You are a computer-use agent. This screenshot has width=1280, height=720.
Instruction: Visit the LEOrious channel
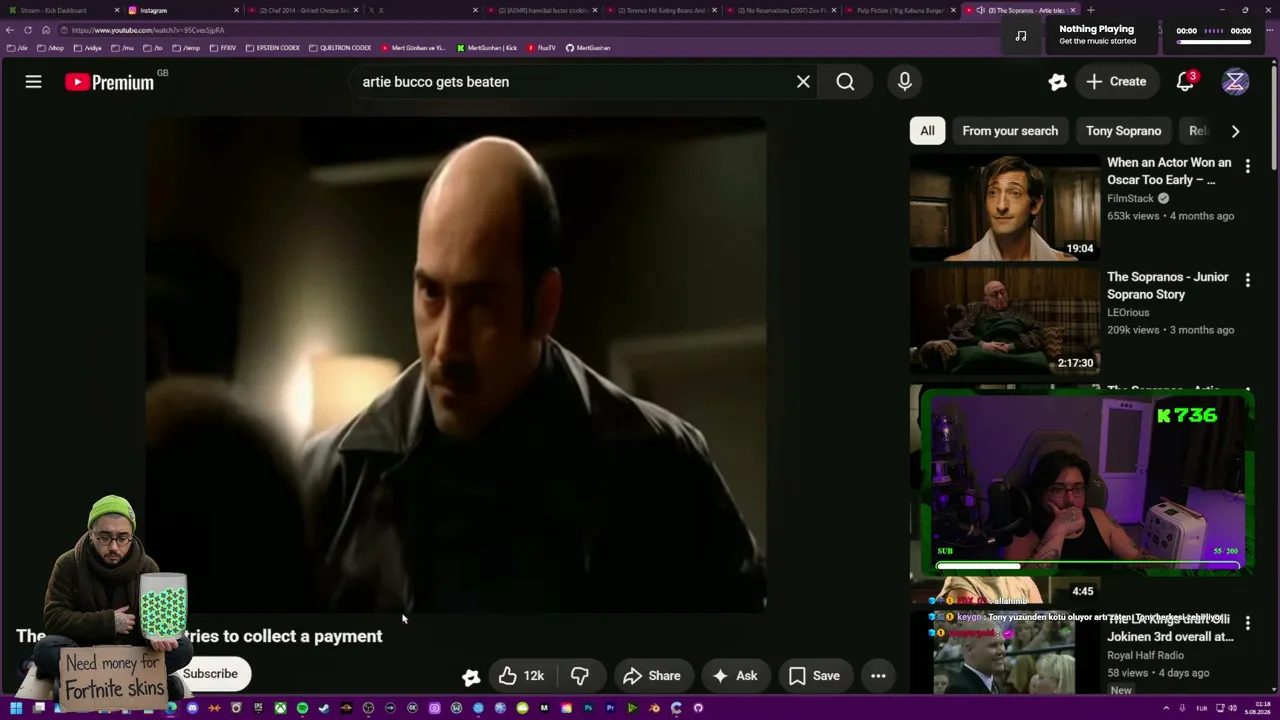[1128, 312]
